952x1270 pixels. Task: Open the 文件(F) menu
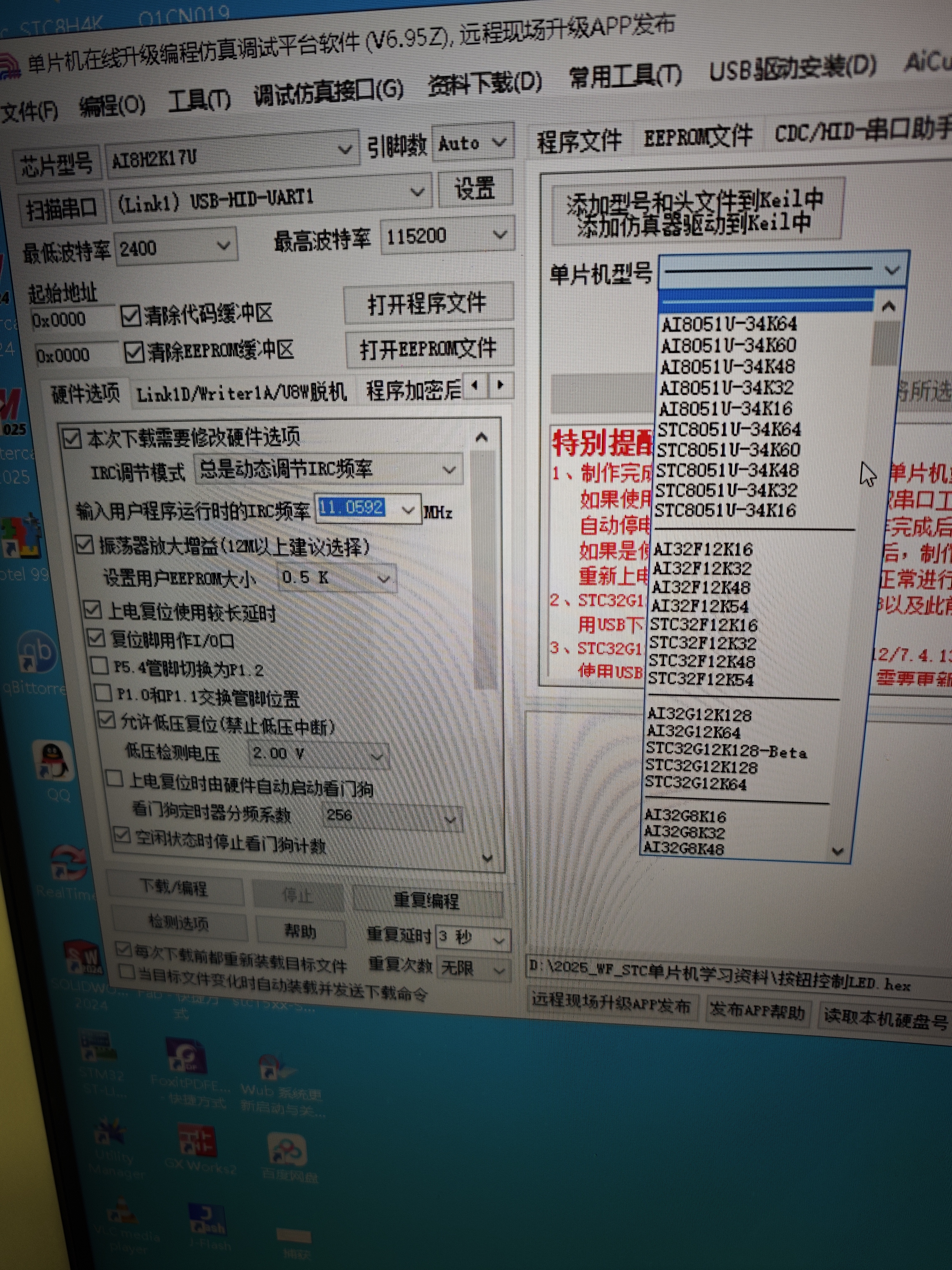pyautogui.click(x=30, y=111)
